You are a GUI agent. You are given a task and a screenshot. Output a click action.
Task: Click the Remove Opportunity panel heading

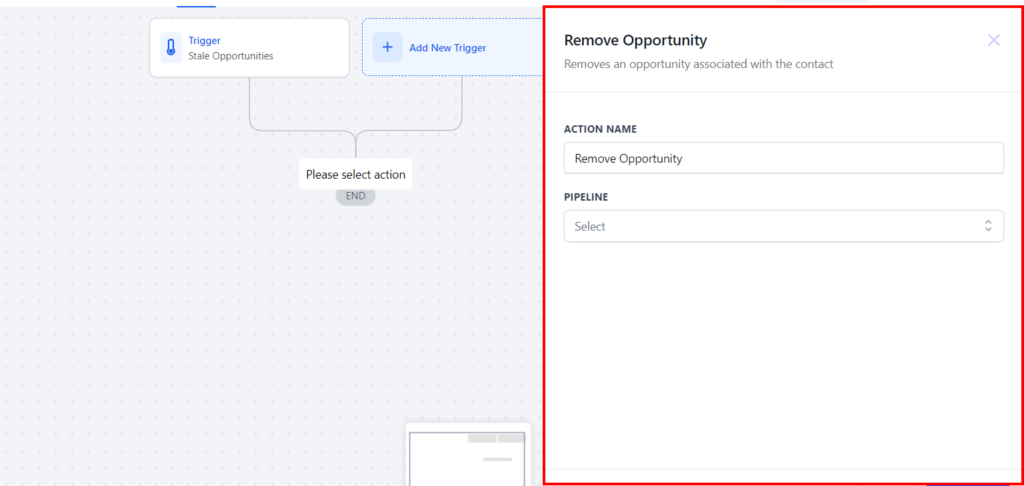(635, 41)
